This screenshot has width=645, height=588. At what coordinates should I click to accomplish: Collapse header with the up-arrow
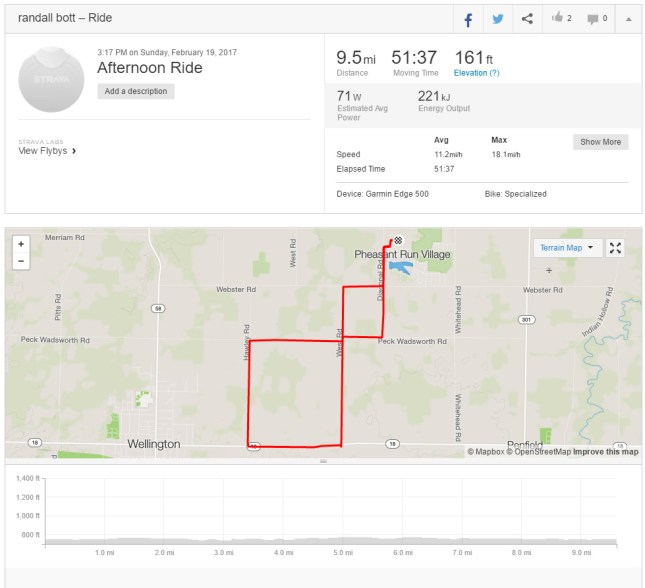(627, 19)
